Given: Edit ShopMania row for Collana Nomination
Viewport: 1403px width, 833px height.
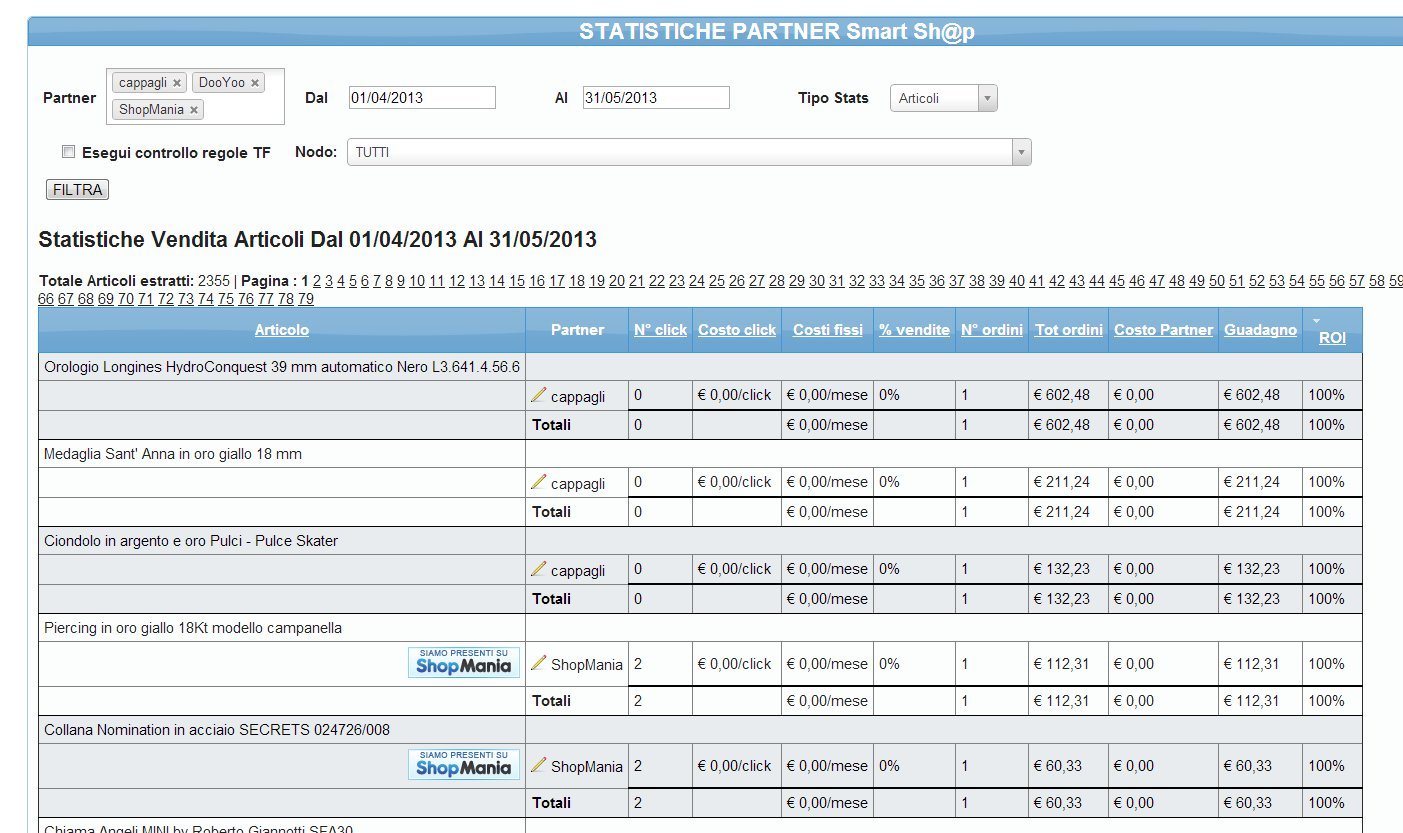Looking at the screenshot, I should (539, 765).
